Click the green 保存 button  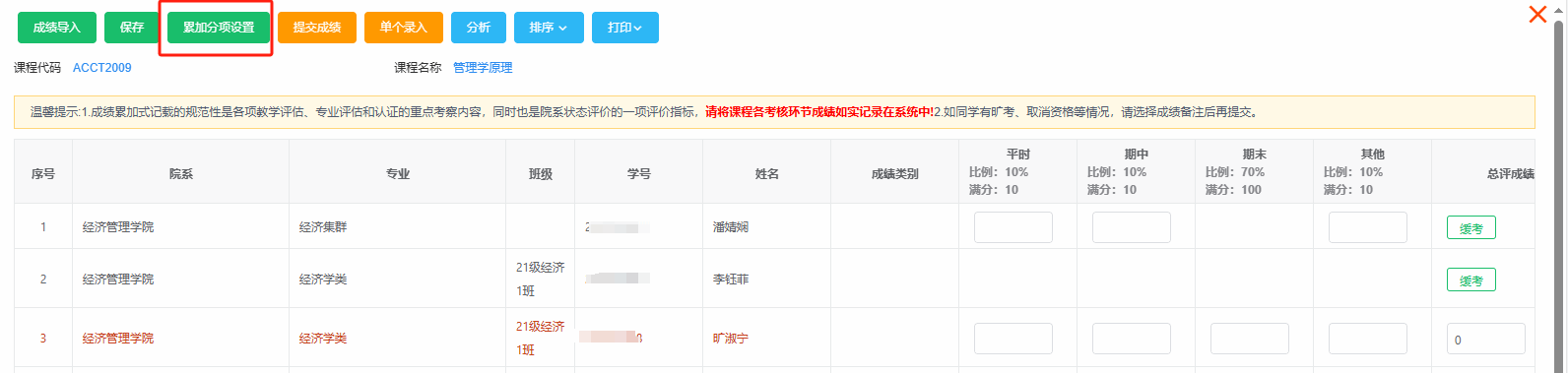[132, 28]
